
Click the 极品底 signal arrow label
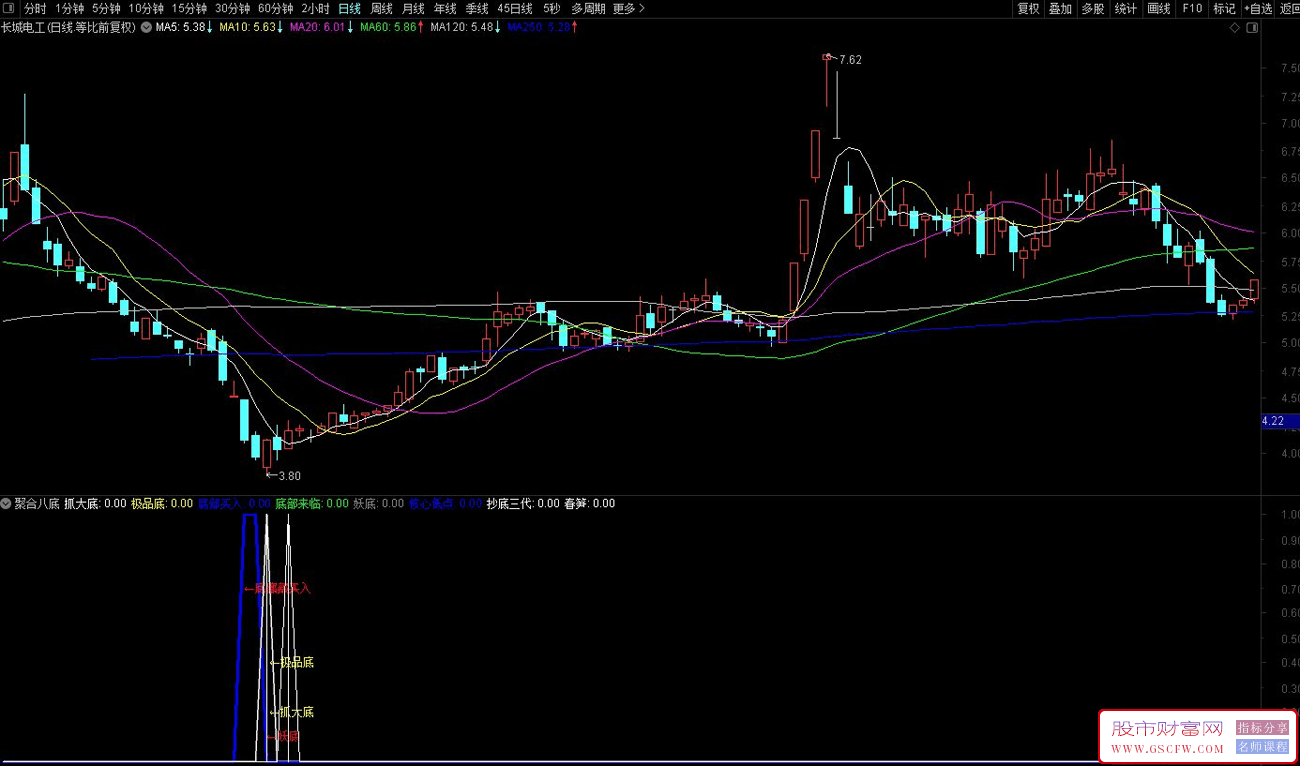[292, 662]
